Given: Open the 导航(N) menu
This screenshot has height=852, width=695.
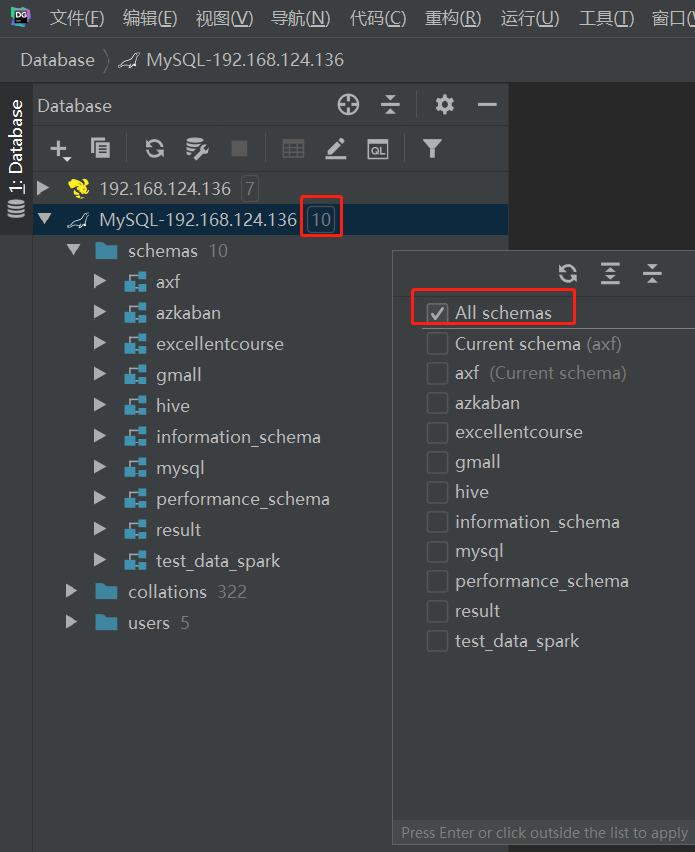Looking at the screenshot, I should click(x=300, y=18).
